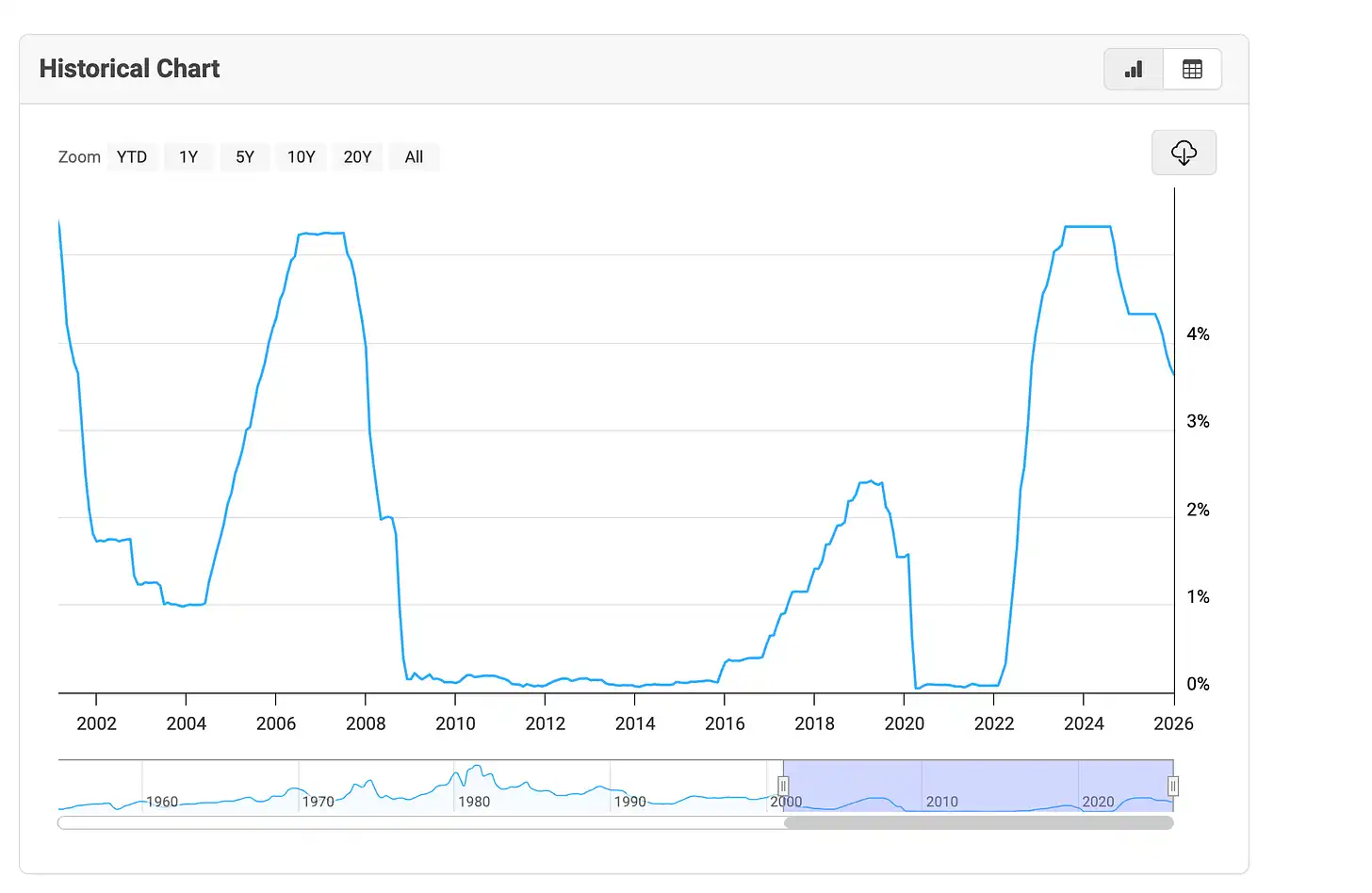This screenshot has height=893, width=1372.
Task: Click the horizontal scrollbar thumb
Action: pos(978,823)
